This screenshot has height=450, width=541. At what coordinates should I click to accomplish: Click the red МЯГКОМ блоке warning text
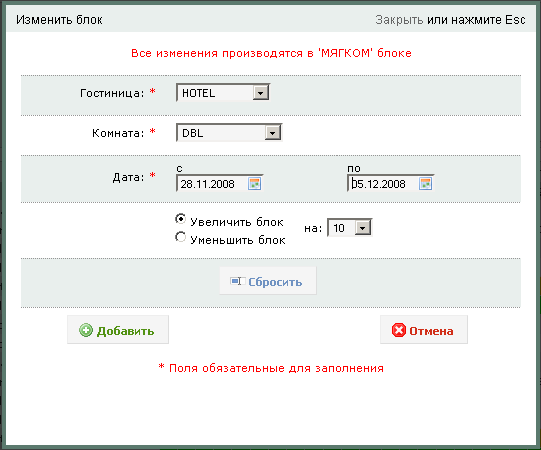[271, 53]
